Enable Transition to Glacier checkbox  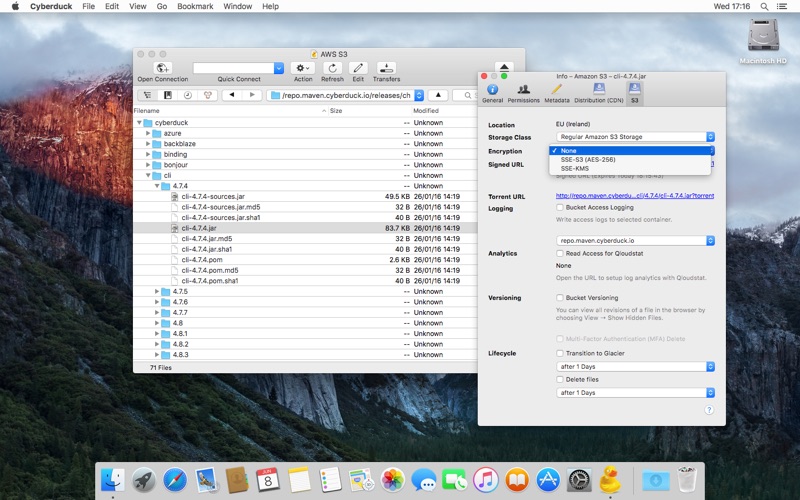coord(560,353)
